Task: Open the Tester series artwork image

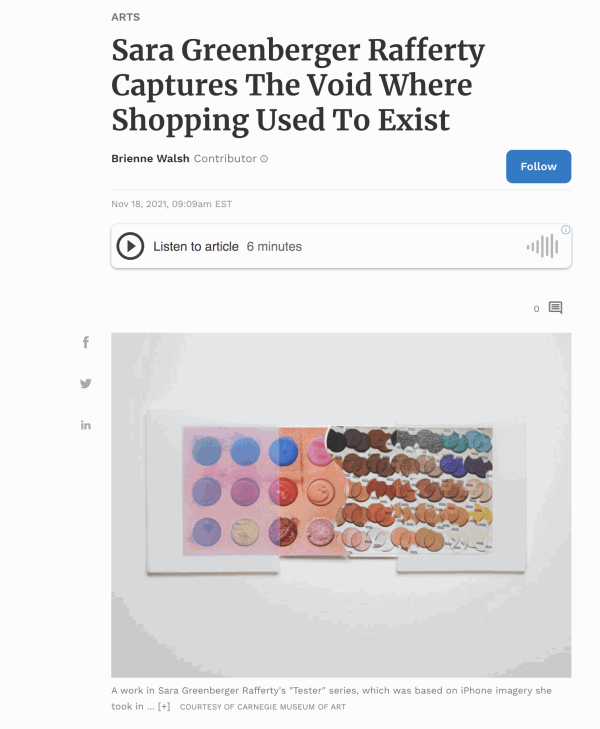Action: click(x=341, y=505)
